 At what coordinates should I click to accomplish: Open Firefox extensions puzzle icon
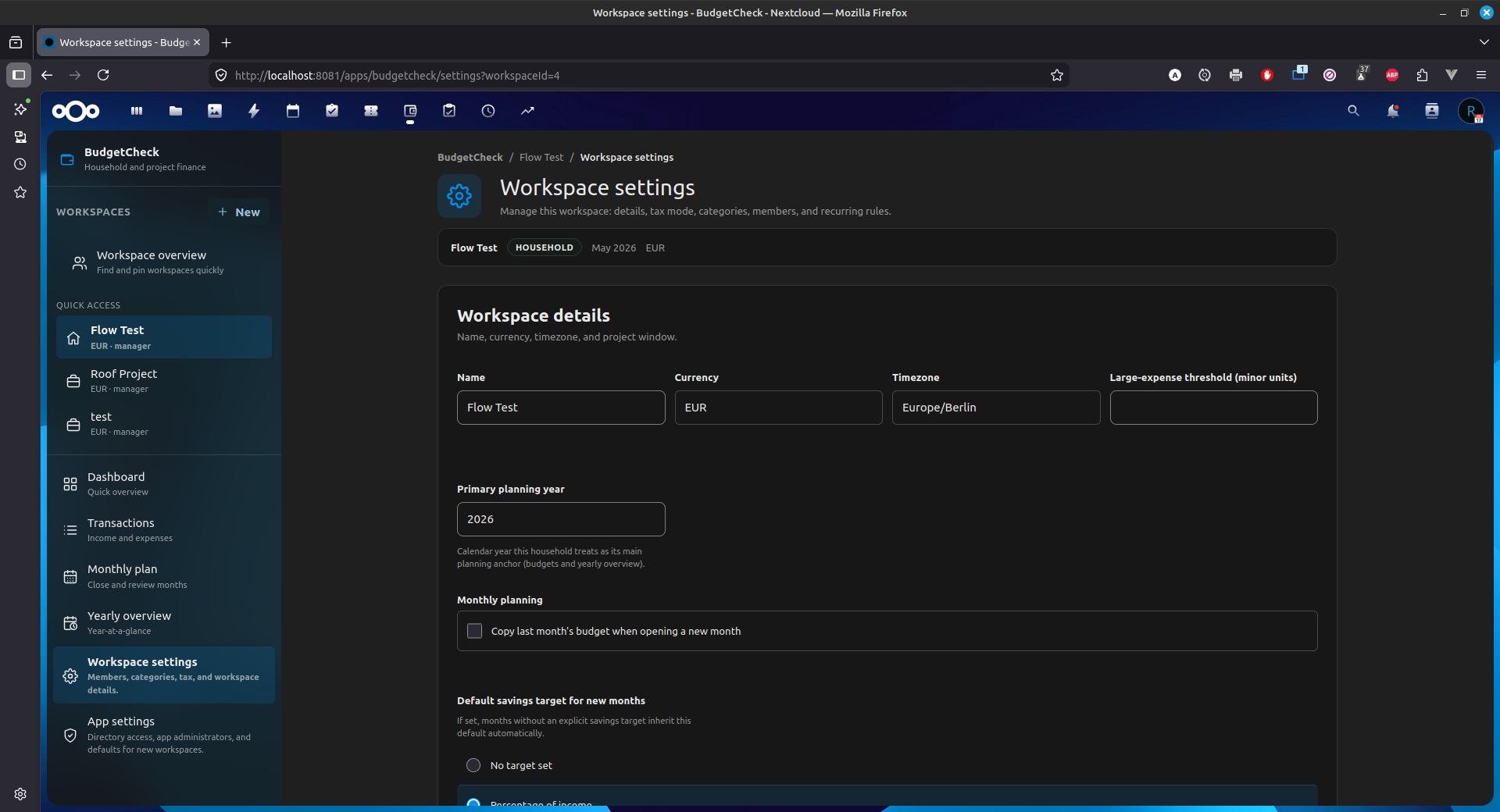pos(1422,75)
